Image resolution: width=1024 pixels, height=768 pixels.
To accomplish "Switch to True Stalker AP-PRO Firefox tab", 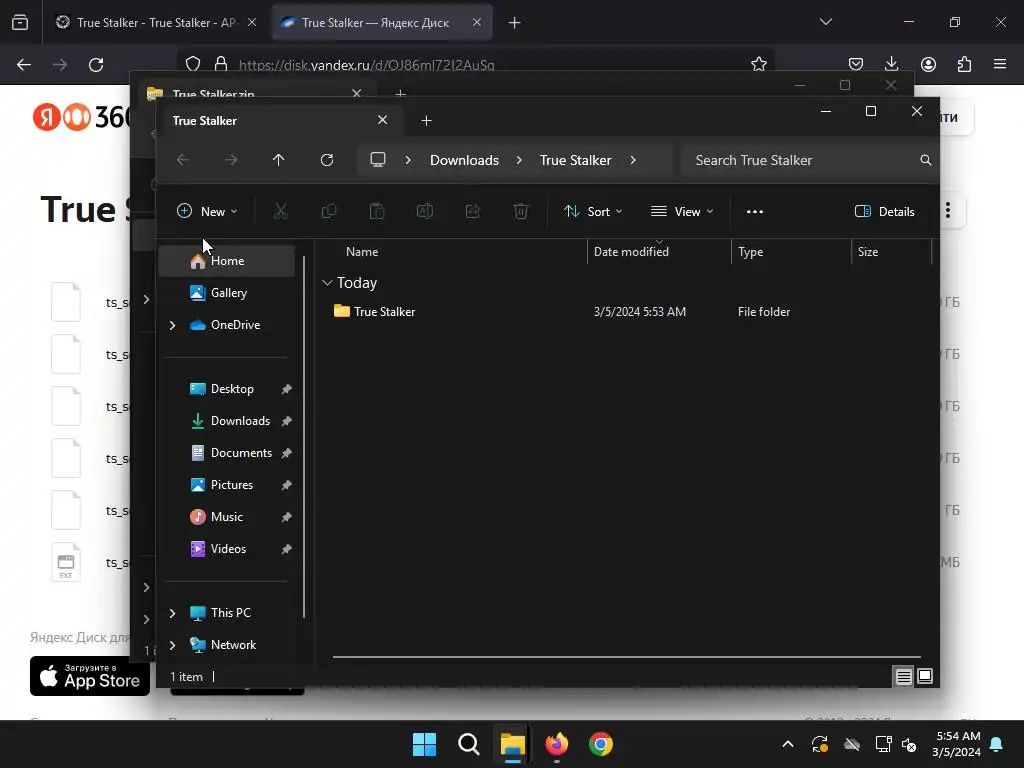I will [x=155, y=23].
